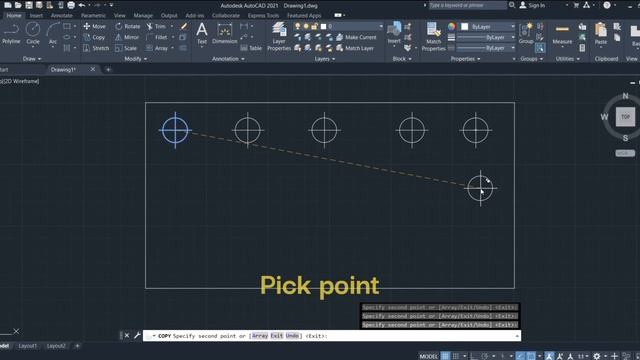This screenshot has height=360, width=640.
Task: Expand the Draw panel
Action: pos(32,59)
